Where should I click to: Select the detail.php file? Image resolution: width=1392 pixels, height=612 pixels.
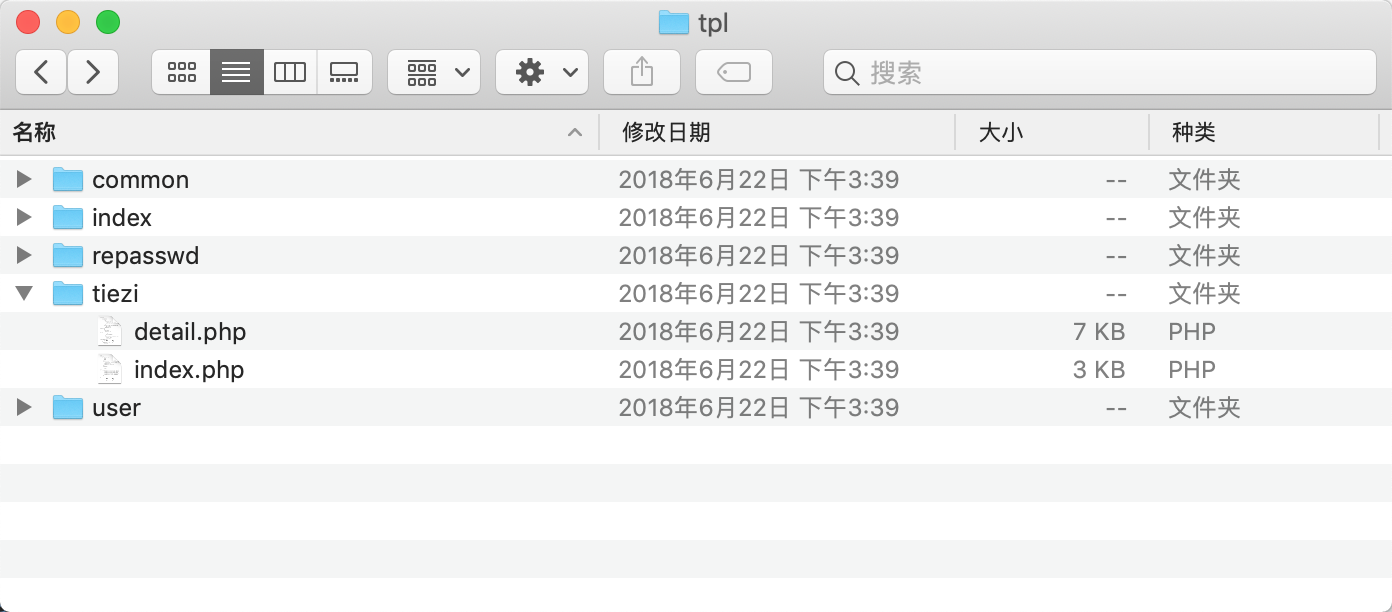coord(190,332)
